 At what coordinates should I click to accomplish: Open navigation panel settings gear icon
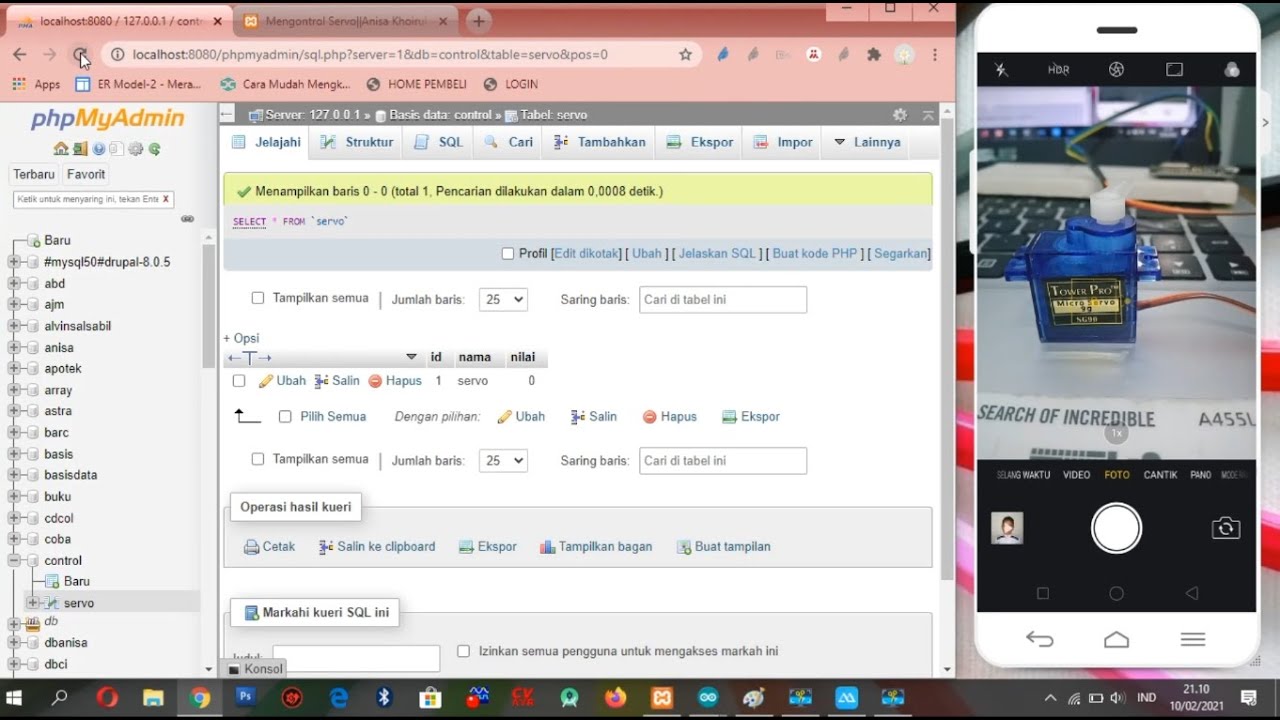(136, 149)
